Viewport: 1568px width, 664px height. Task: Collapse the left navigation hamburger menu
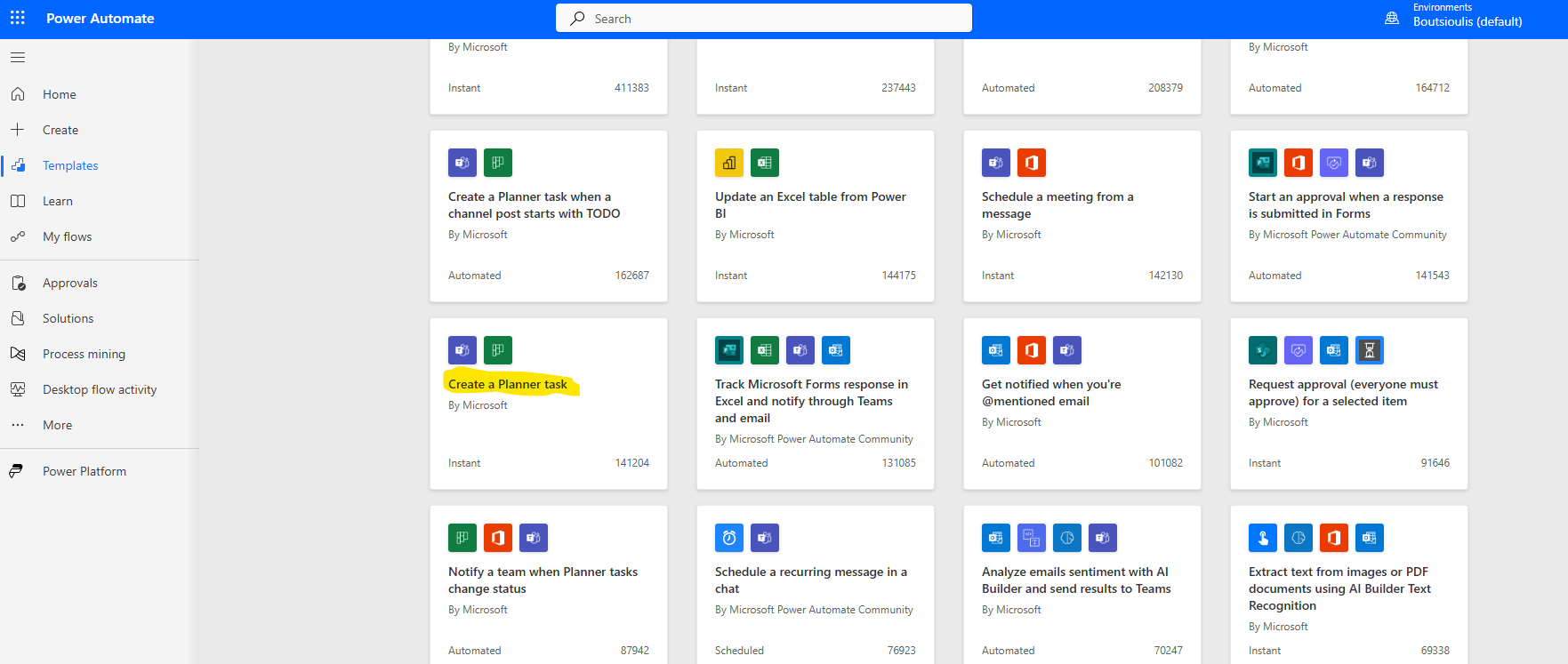(18, 58)
